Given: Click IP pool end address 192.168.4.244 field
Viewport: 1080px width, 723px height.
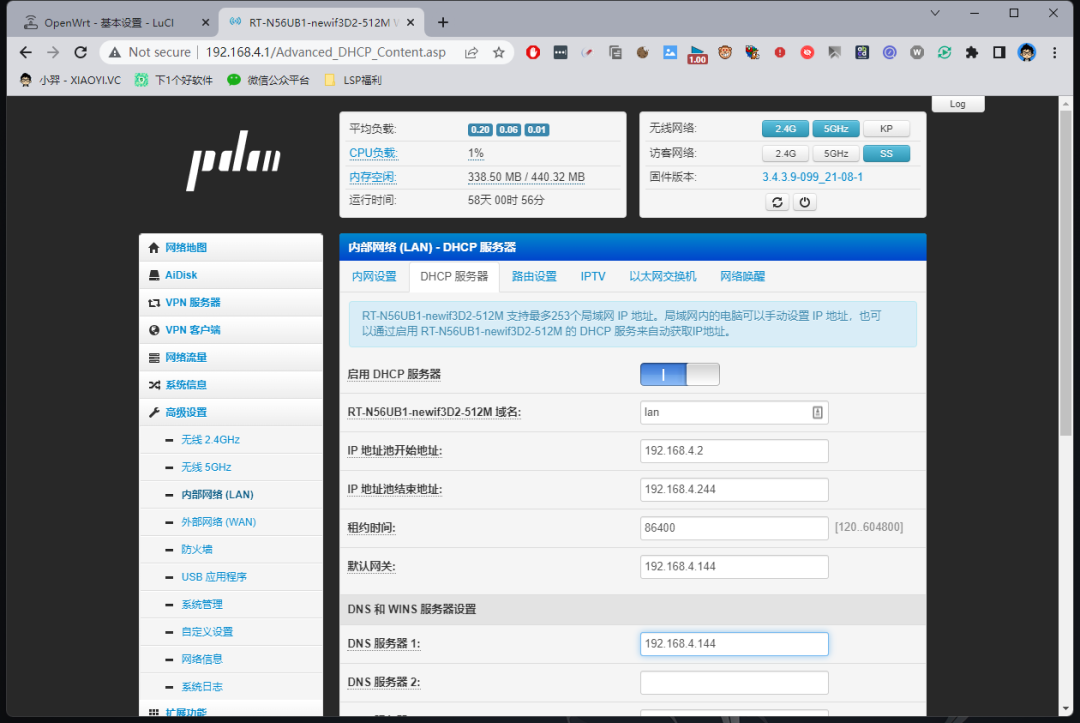Looking at the screenshot, I should coord(734,490).
